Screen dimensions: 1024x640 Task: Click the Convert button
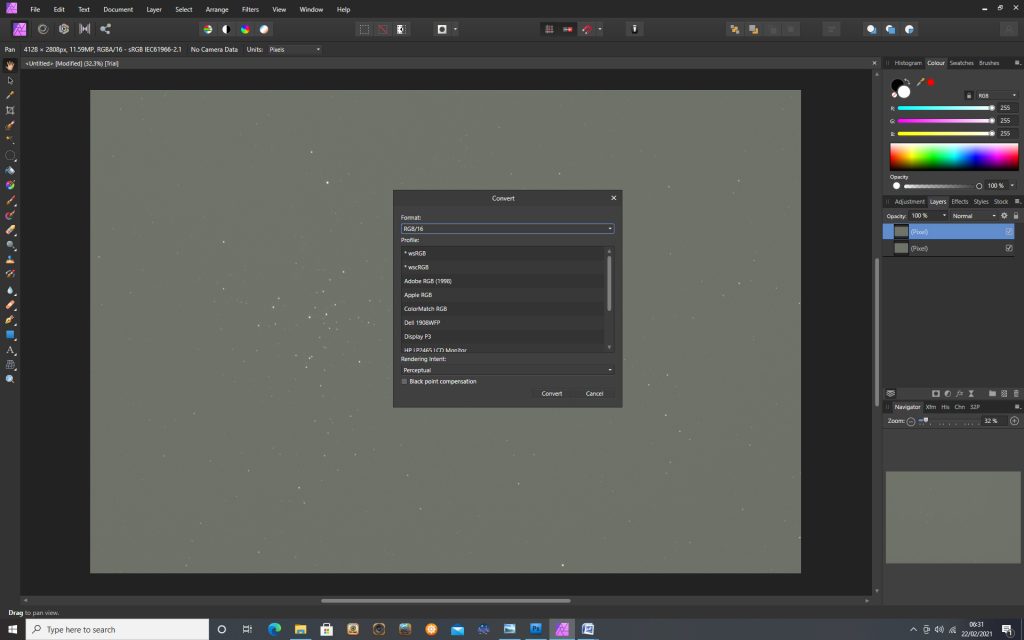552,394
